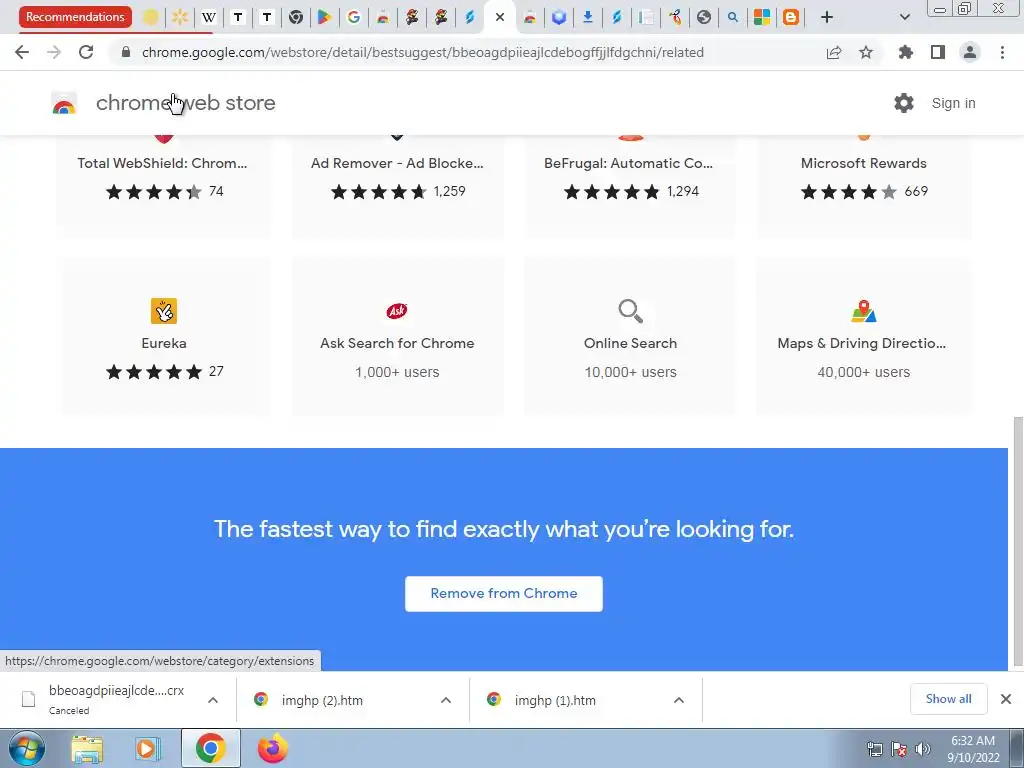Viewport: 1024px width, 768px height.
Task: Open the tab search dropdown chevron
Action: (904, 18)
